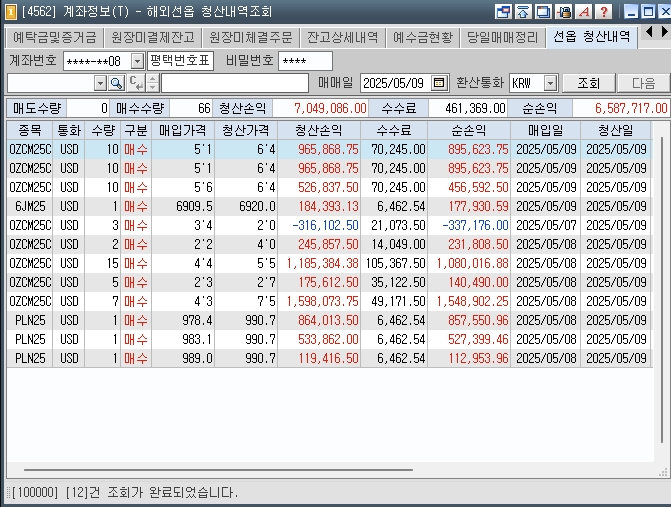Click the horizontal scrollbar below the table
The height and width of the screenshot is (507, 671).
click(x=218, y=470)
